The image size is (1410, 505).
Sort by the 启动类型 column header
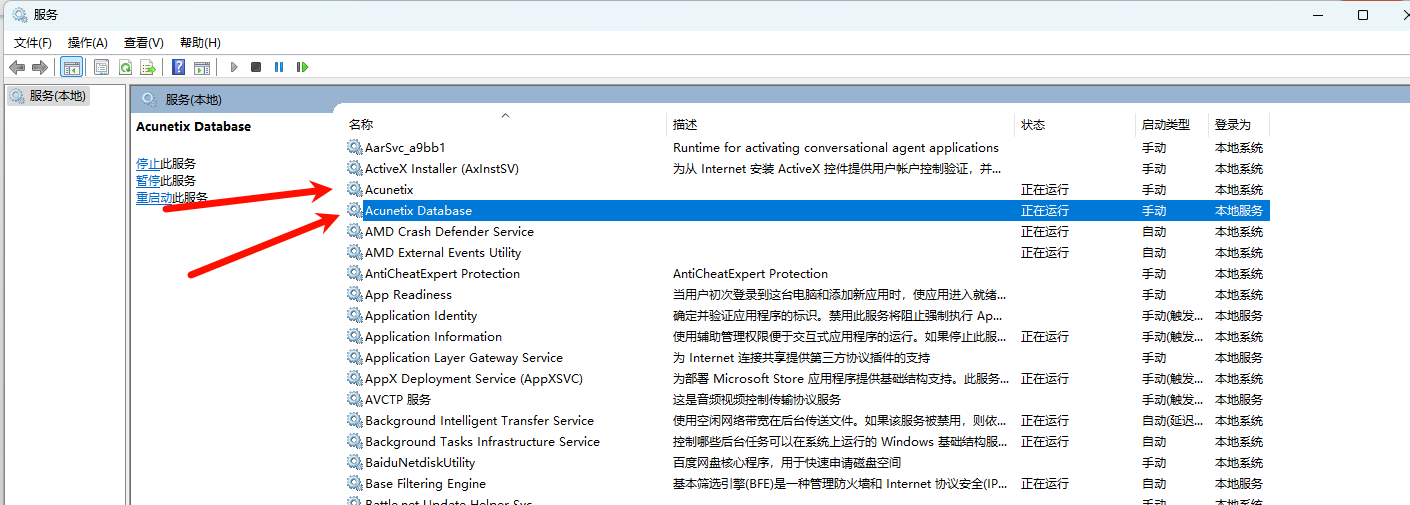[1165, 125]
